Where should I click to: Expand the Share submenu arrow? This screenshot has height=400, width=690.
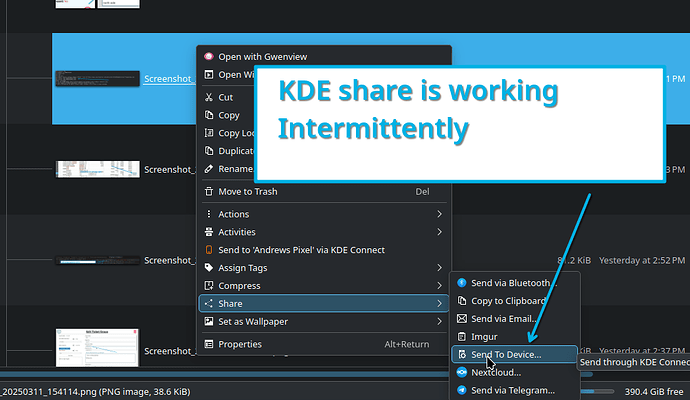click(439, 304)
